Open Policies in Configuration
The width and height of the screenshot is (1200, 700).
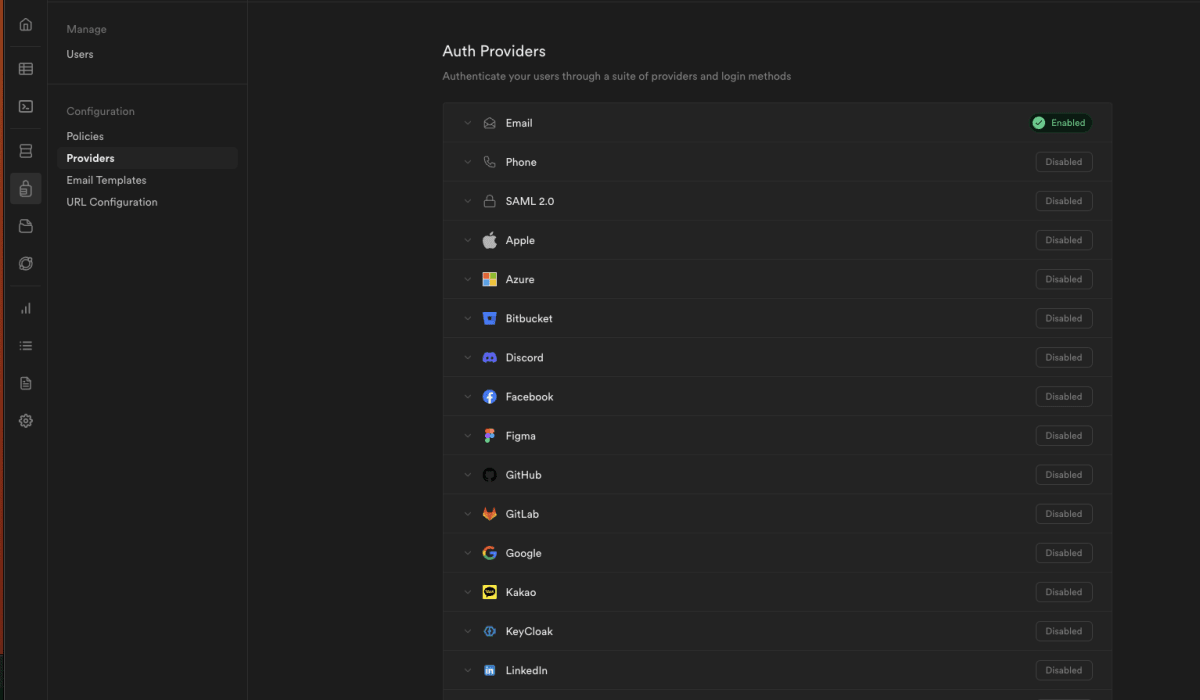click(85, 136)
